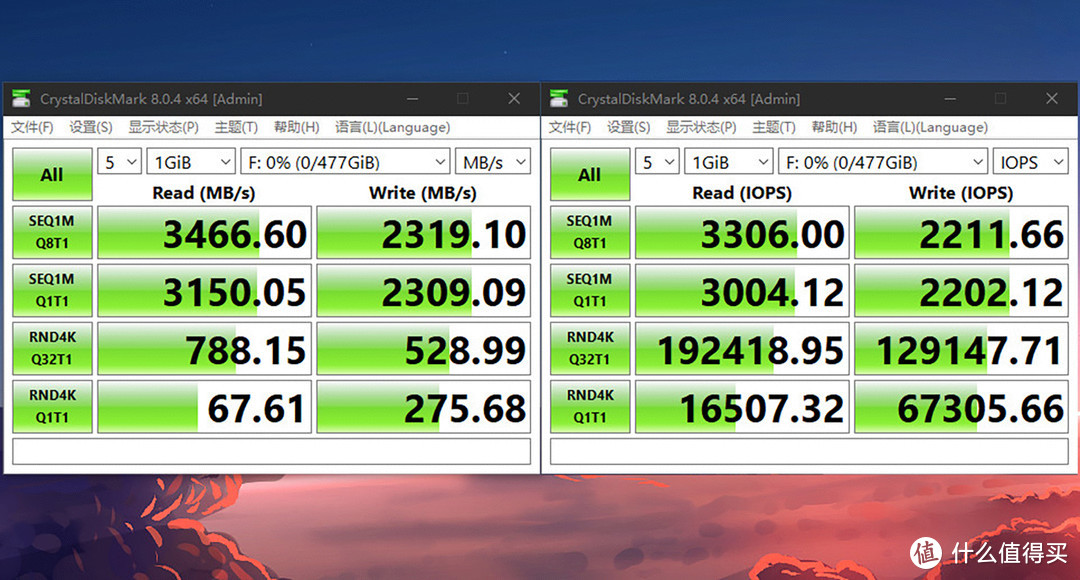The height and width of the screenshot is (580, 1080).
Task: Open 主题(T) menu in right window
Action: pos(773,127)
